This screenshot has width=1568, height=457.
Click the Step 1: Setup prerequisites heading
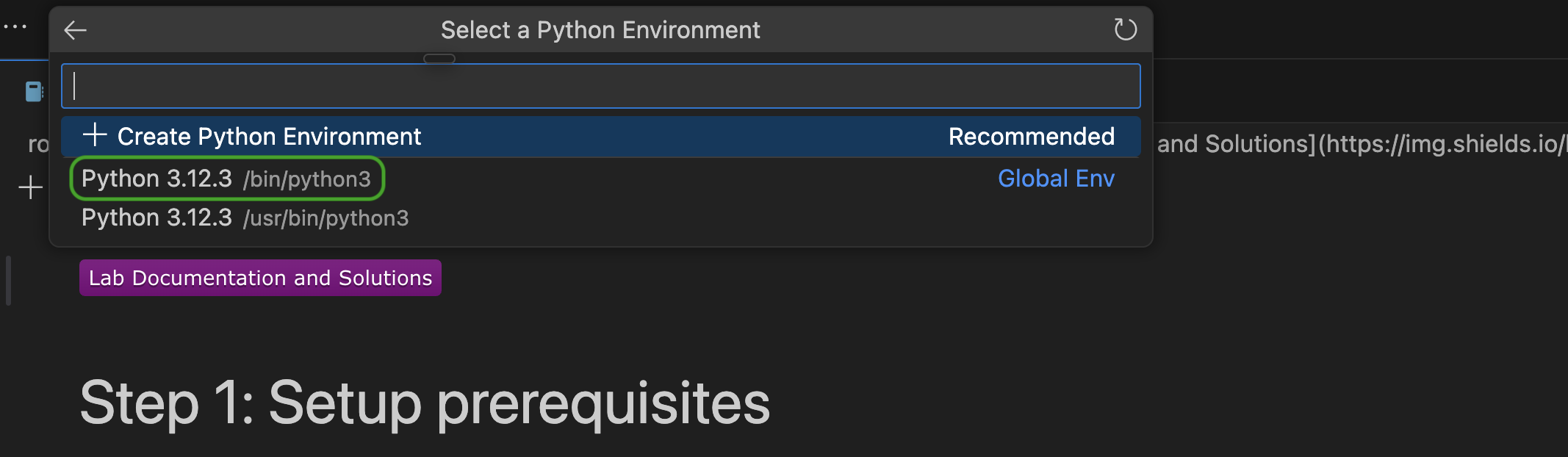coord(425,403)
